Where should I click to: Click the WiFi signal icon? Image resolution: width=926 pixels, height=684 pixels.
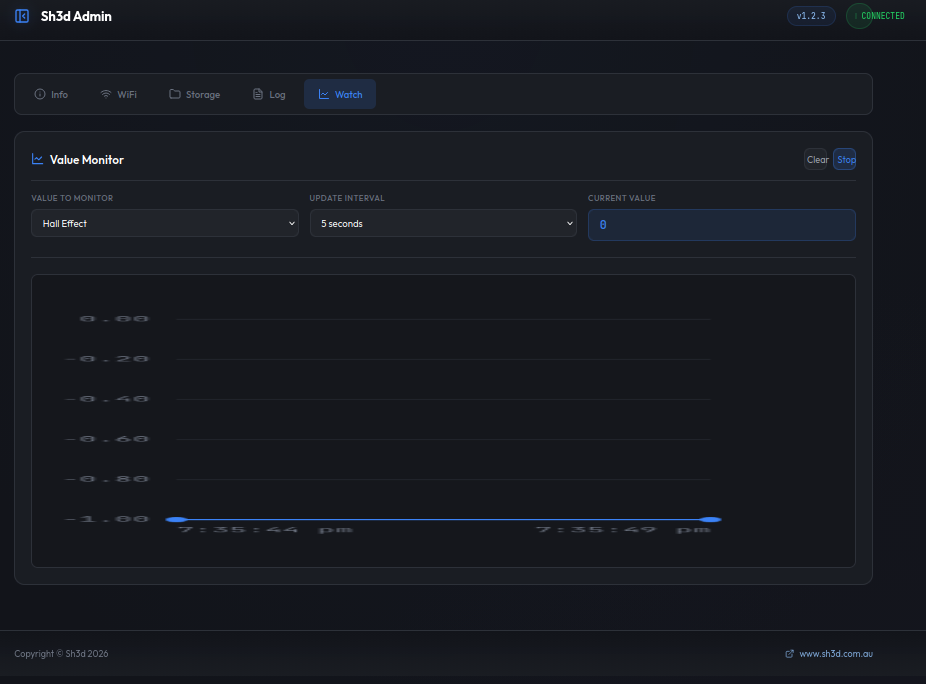[x=106, y=95]
